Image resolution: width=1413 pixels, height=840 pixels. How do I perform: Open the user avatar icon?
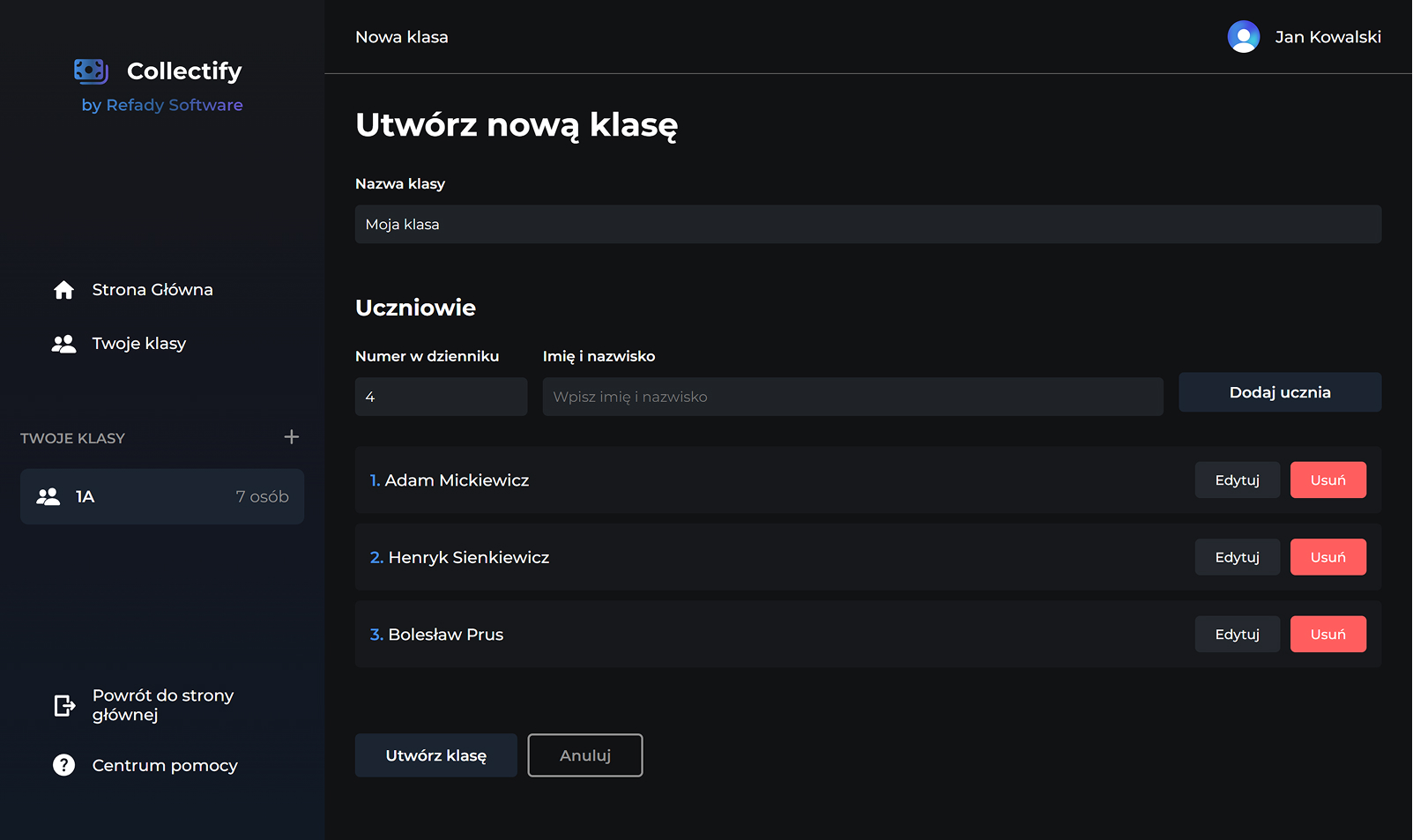[1243, 37]
